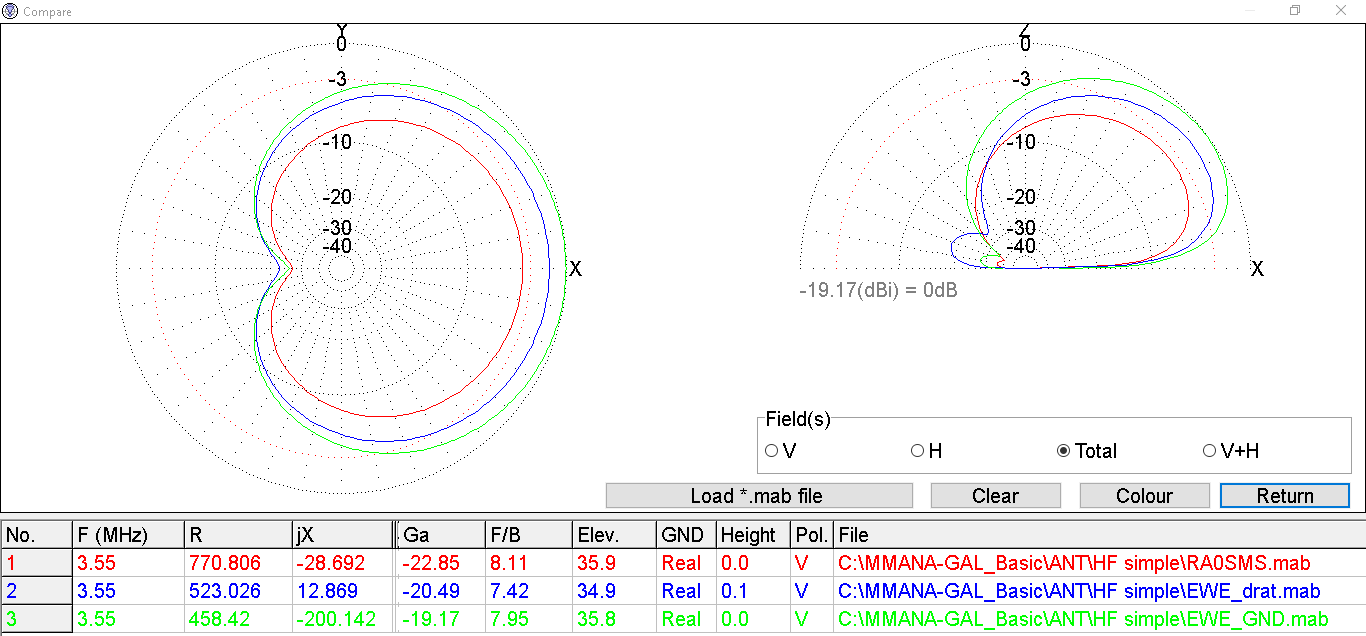The height and width of the screenshot is (636, 1366).
Task: Click the Return button
Action: click(1285, 496)
